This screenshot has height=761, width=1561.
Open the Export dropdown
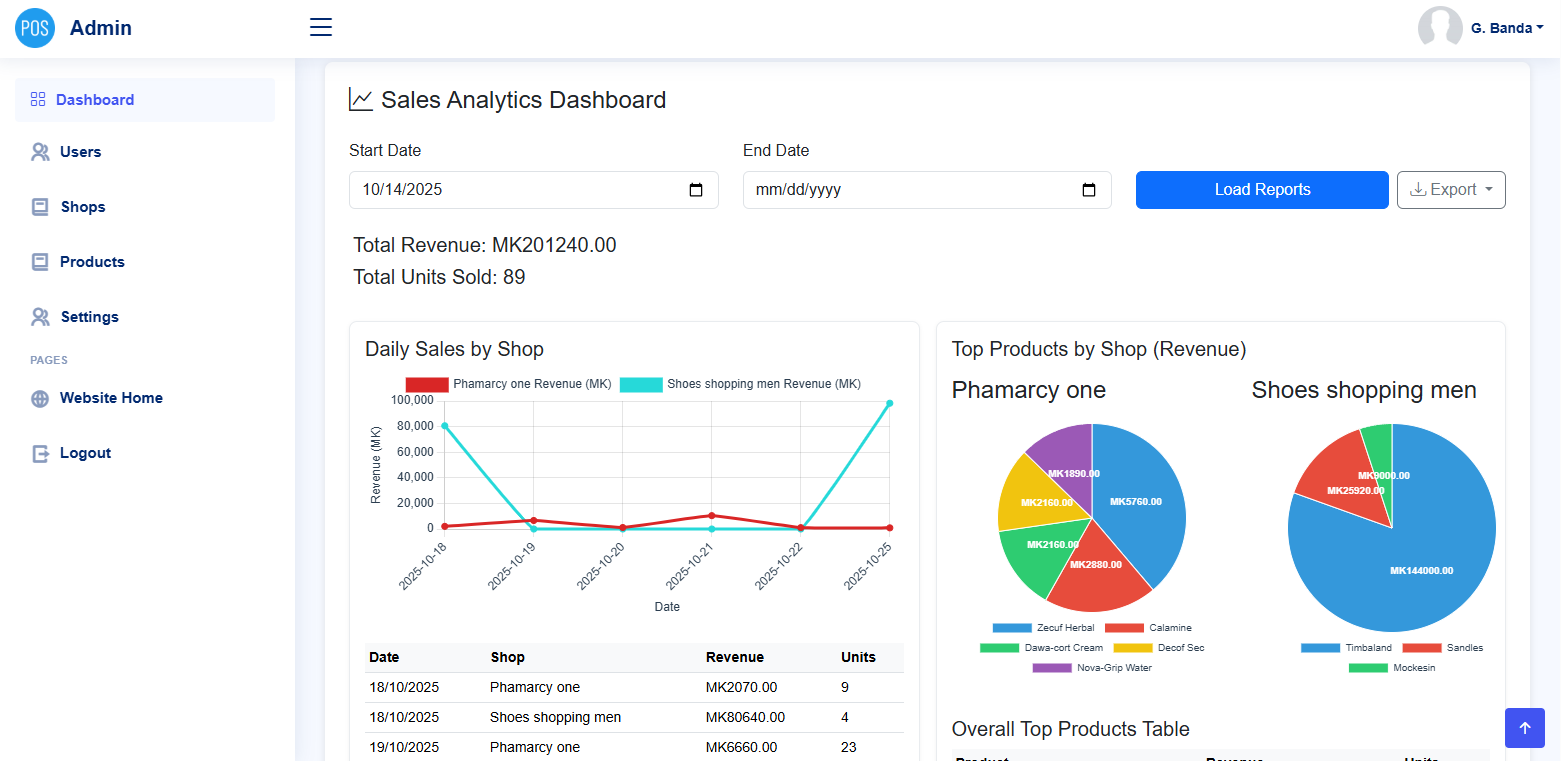tap(1450, 190)
